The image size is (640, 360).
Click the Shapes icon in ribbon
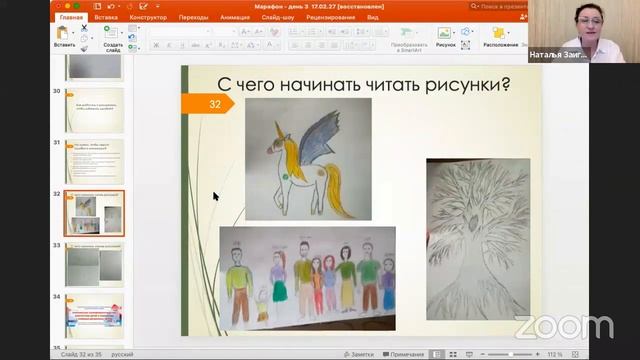coord(465,31)
